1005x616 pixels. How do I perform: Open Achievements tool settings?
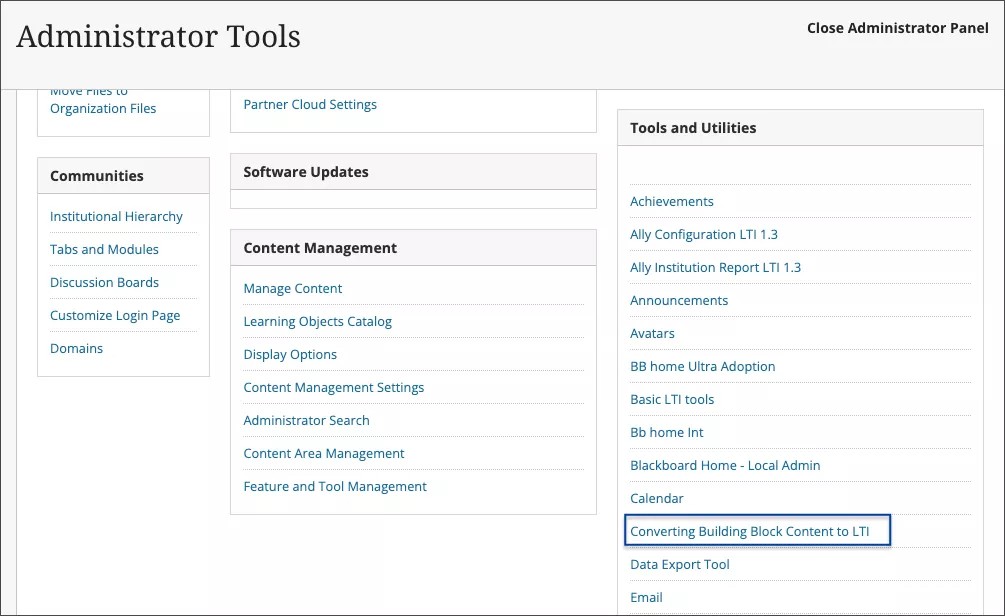tap(671, 201)
